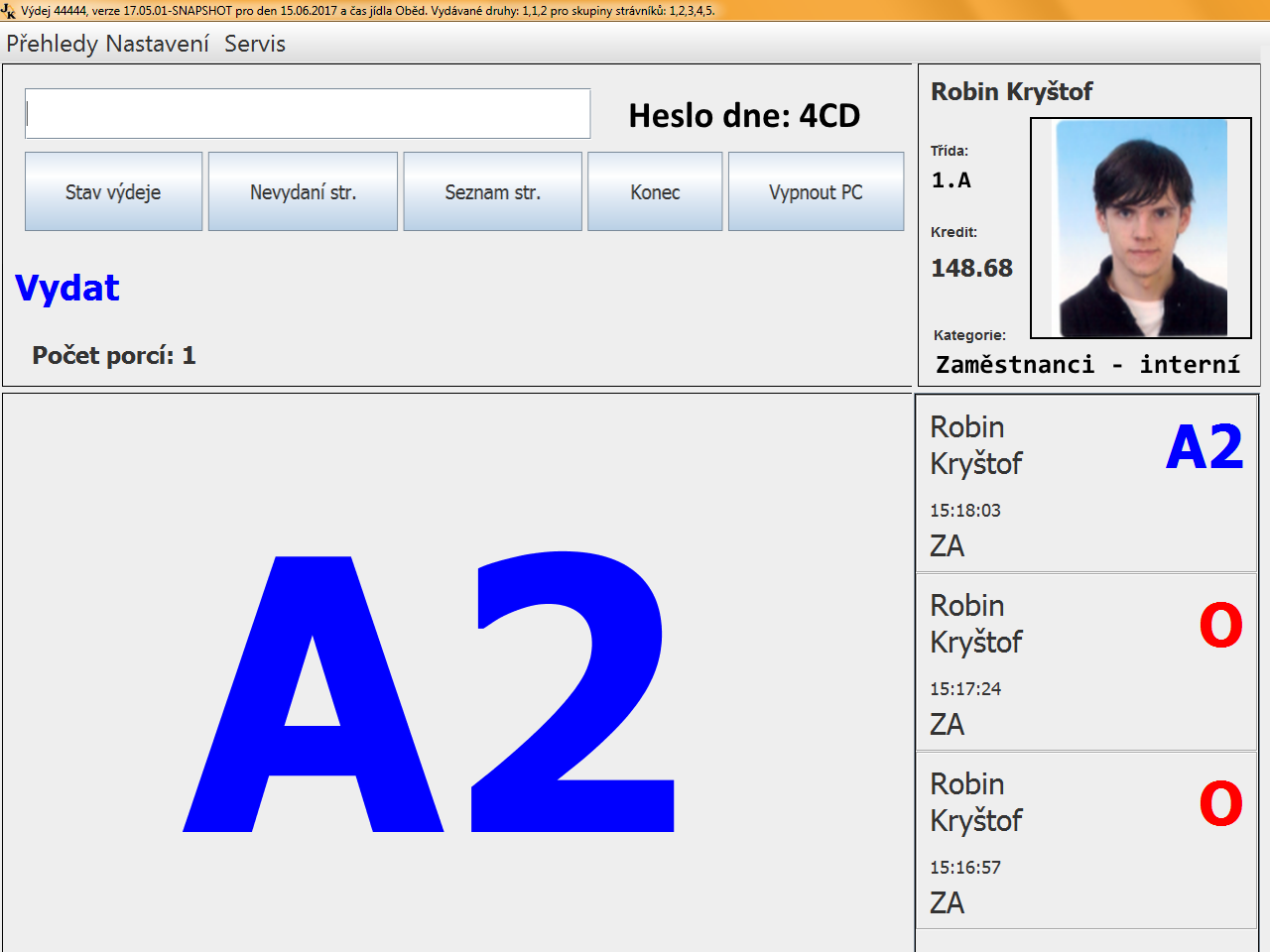Click the red O badge of the 15:16:57 entry

1220,804
